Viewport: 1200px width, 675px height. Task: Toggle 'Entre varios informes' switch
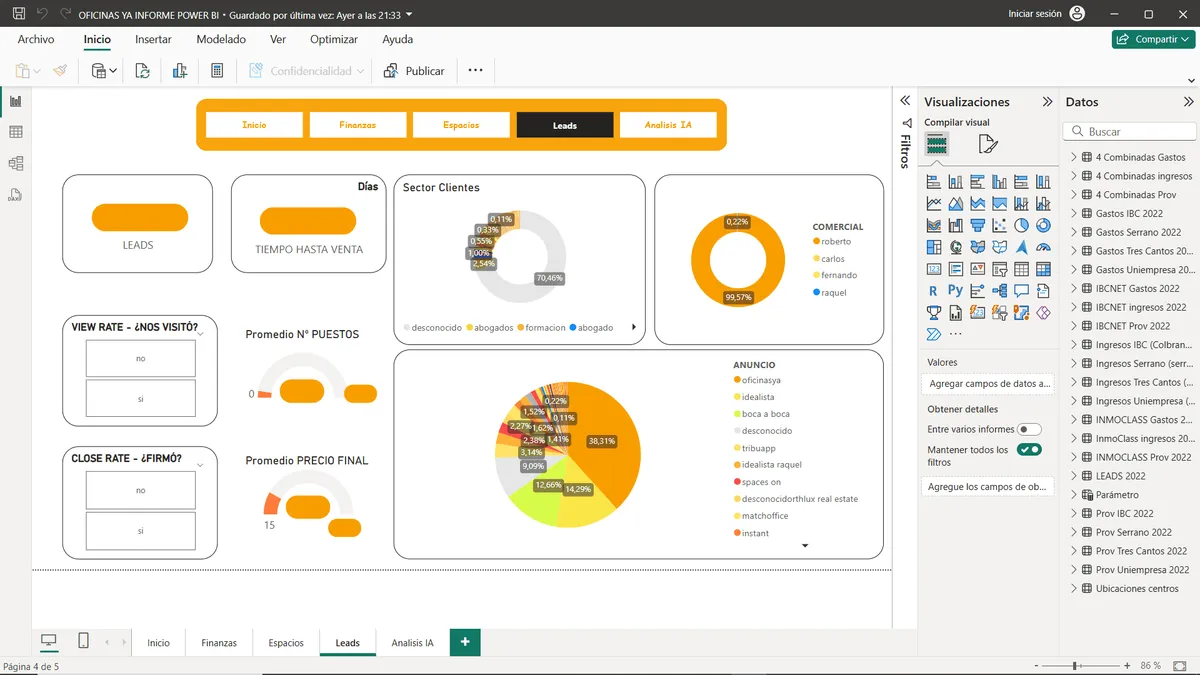tap(1029, 429)
